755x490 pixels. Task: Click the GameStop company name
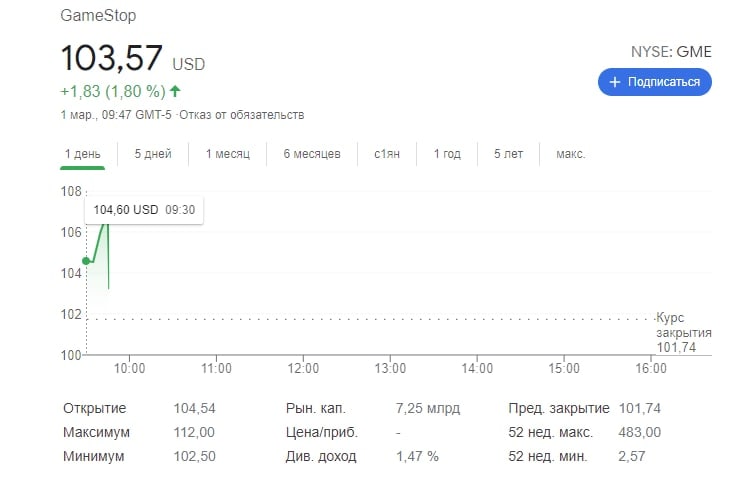click(98, 15)
